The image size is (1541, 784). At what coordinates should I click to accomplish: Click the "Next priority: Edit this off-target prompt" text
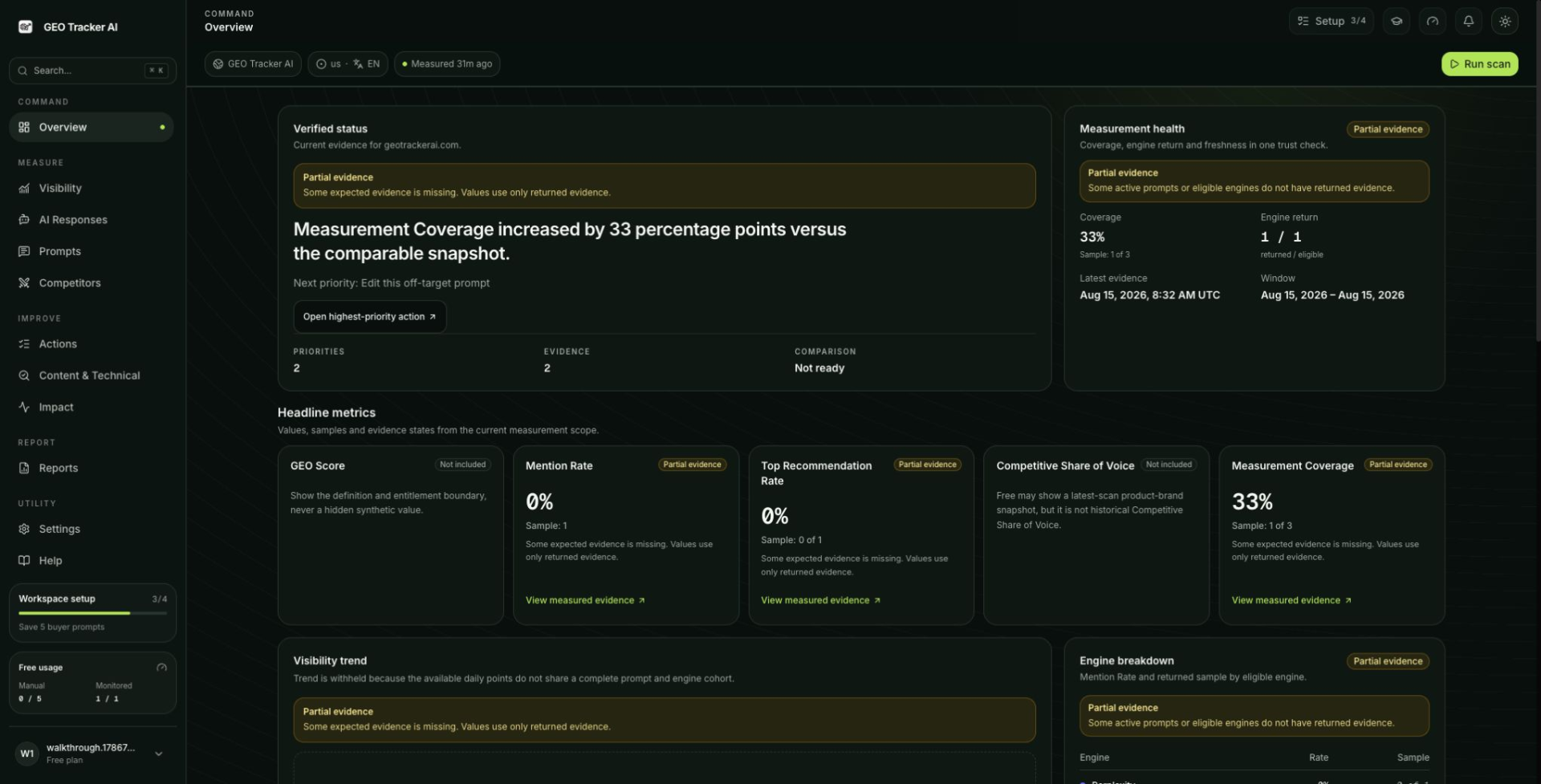[x=391, y=283]
